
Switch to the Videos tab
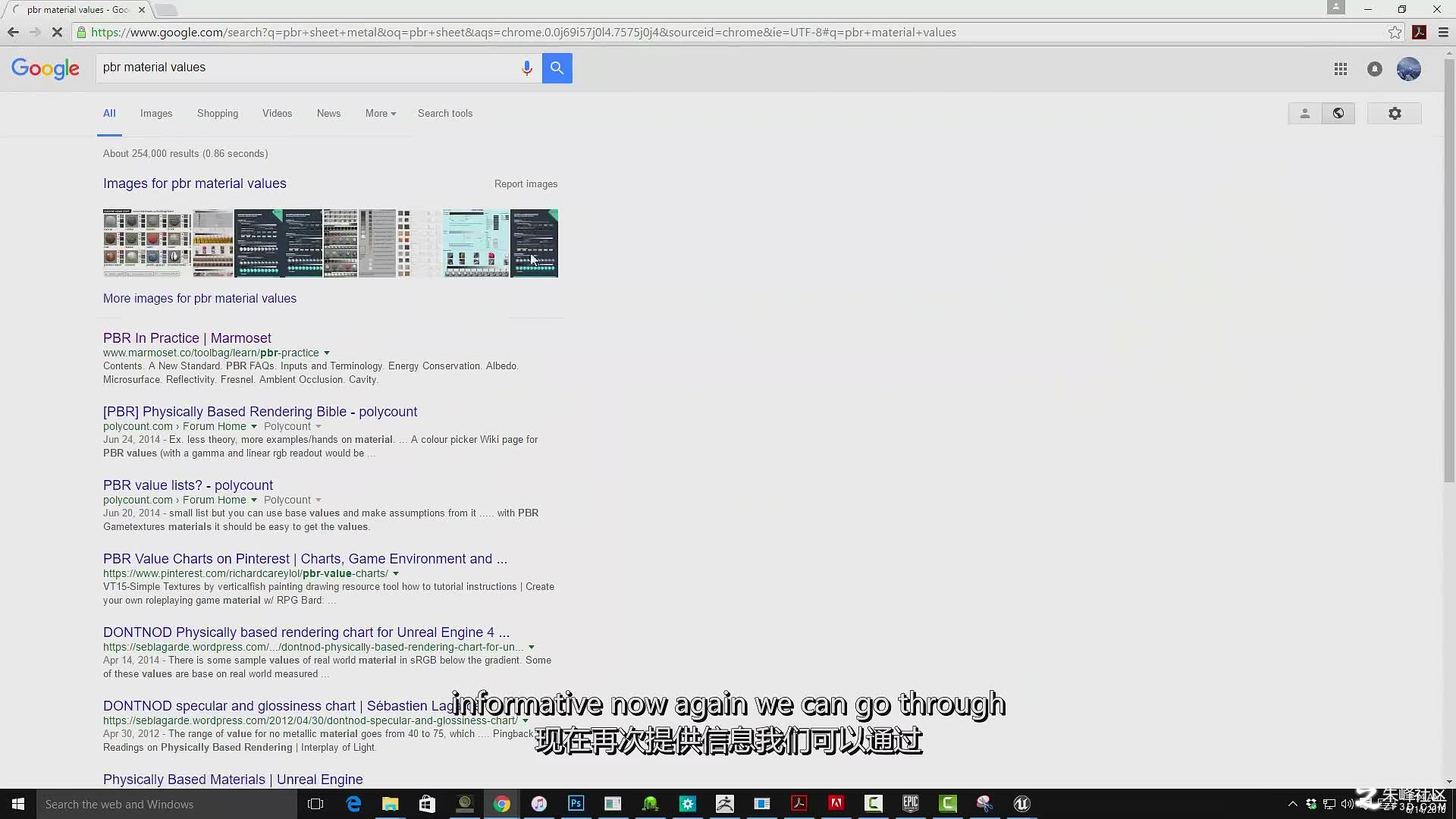pos(277,113)
